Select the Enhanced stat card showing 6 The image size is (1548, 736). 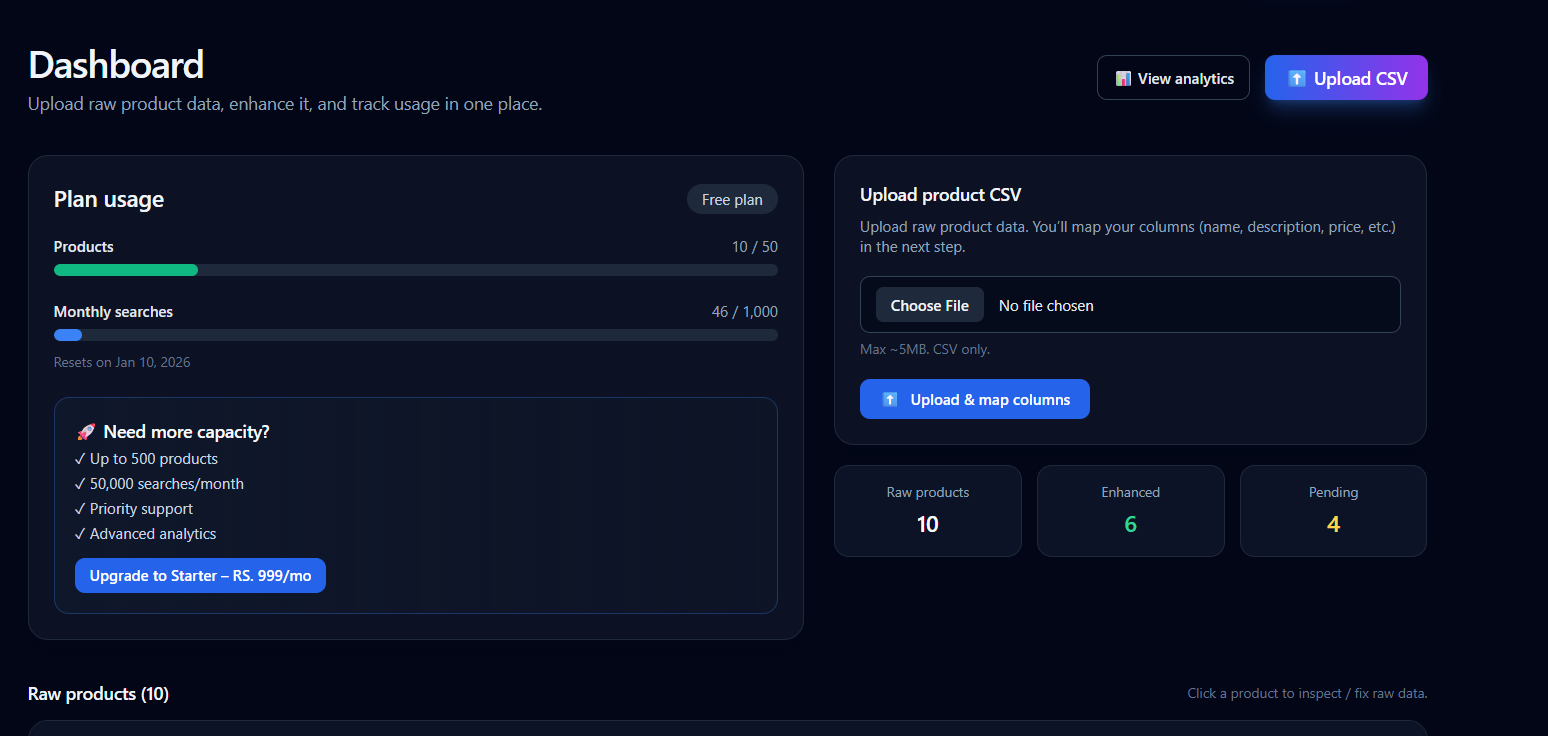click(1130, 510)
